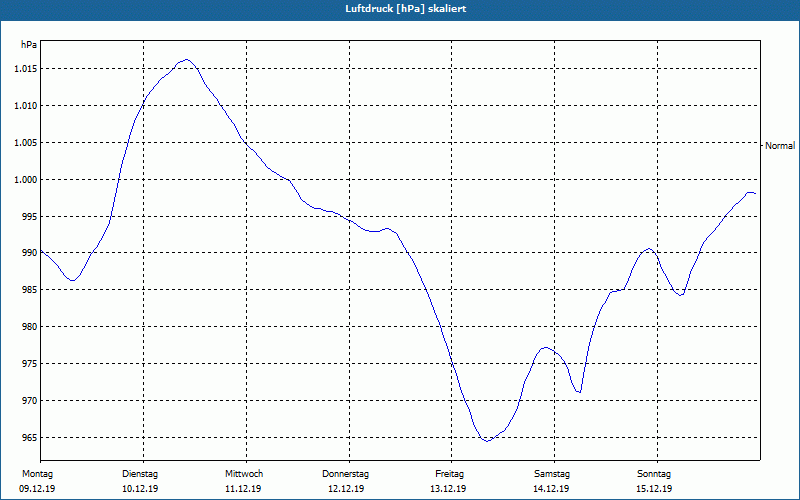This screenshot has height=500, width=800.
Task: Click the 980 axis value
Action: click(29, 327)
